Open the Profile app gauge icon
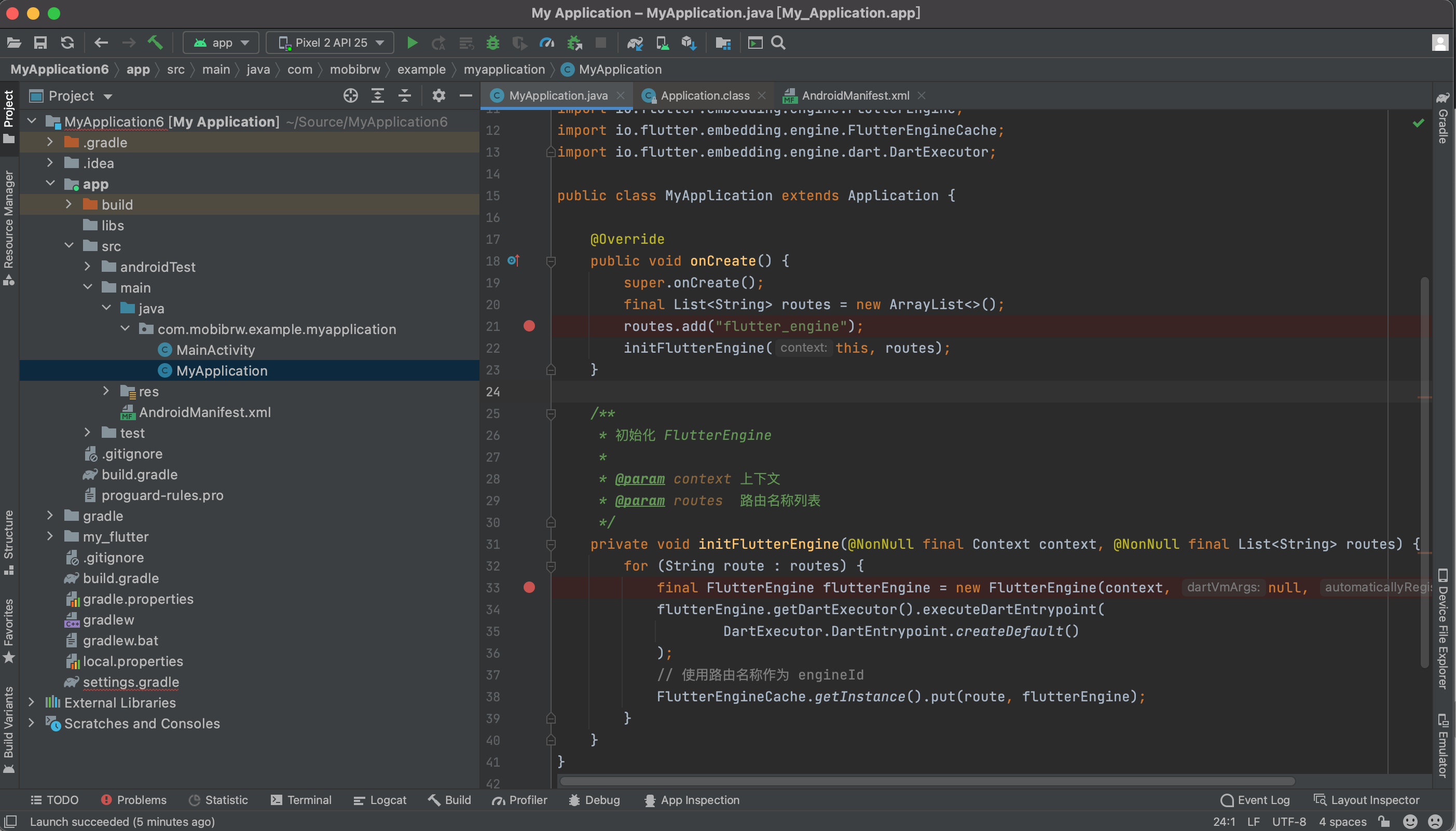Screen dimensions: 1456x831 pyautogui.click(x=547, y=43)
